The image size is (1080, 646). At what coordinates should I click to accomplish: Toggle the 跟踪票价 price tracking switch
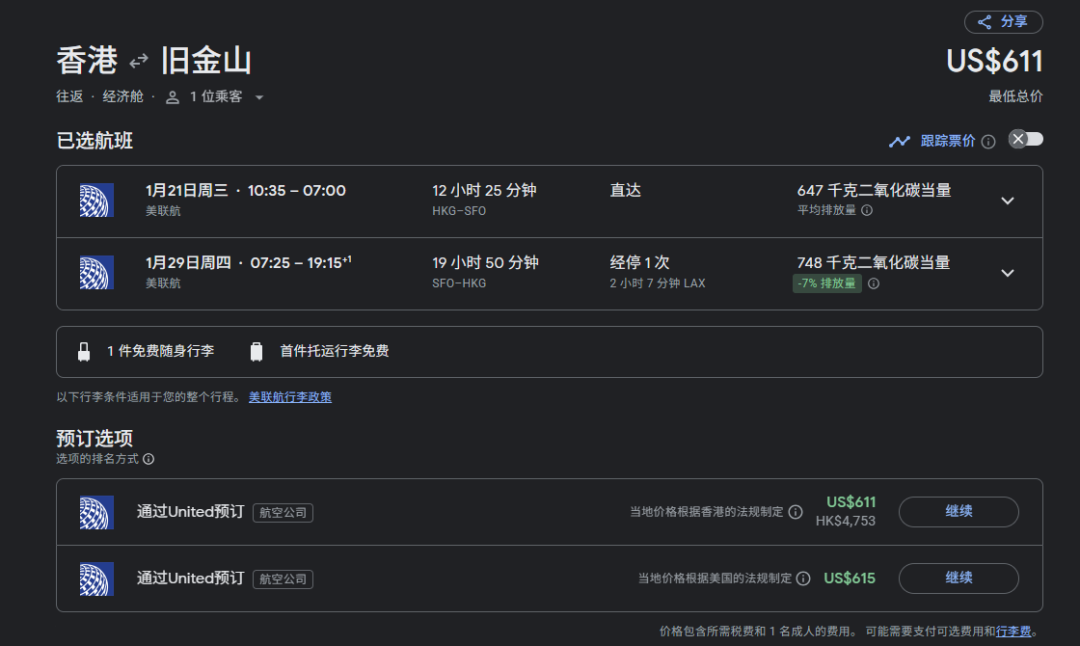click(x=1025, y=139)
